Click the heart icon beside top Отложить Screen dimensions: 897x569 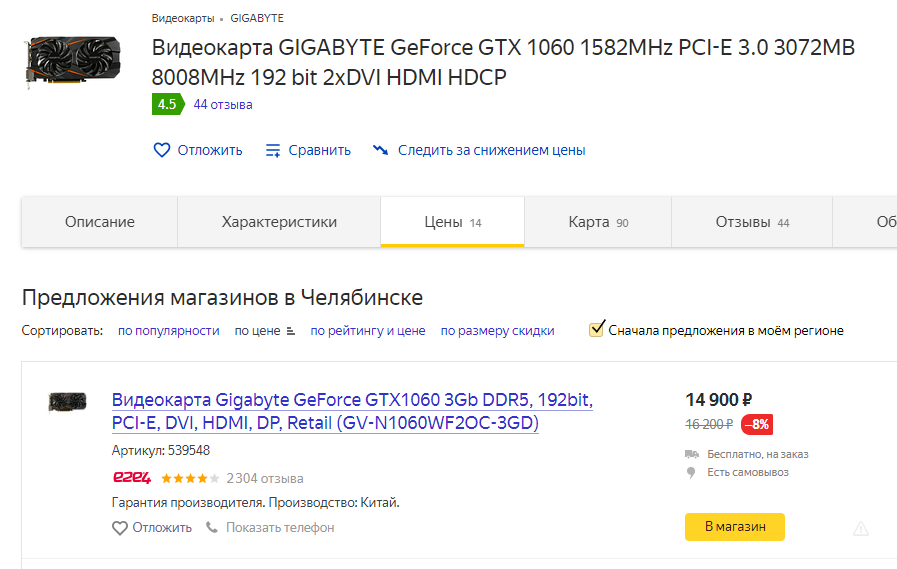(x=162, y=150)
